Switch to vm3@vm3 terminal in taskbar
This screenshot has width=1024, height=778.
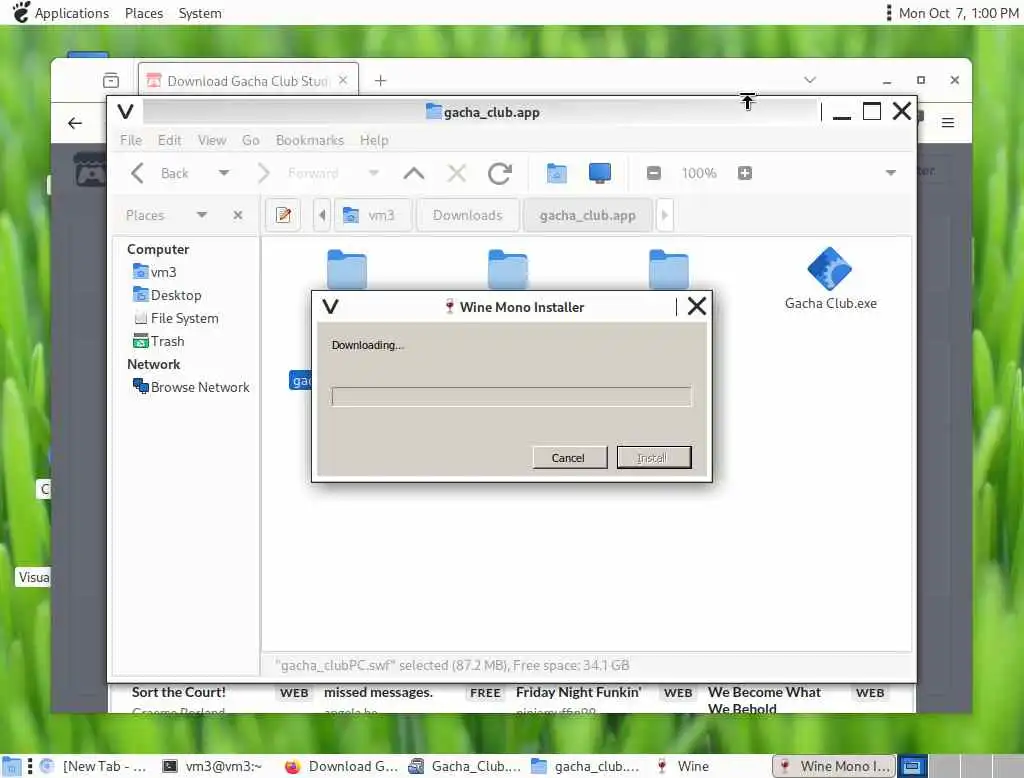click(213, 766)
